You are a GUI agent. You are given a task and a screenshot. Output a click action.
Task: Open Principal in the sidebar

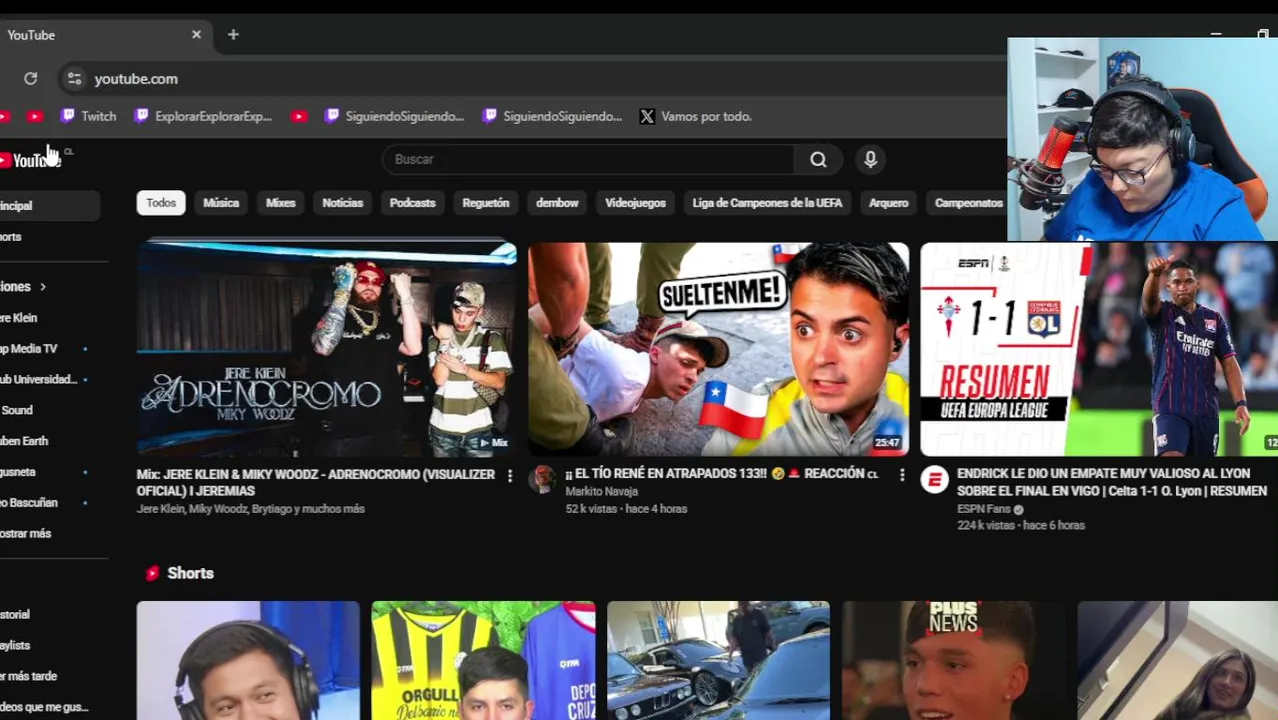[x=50, y=205]
